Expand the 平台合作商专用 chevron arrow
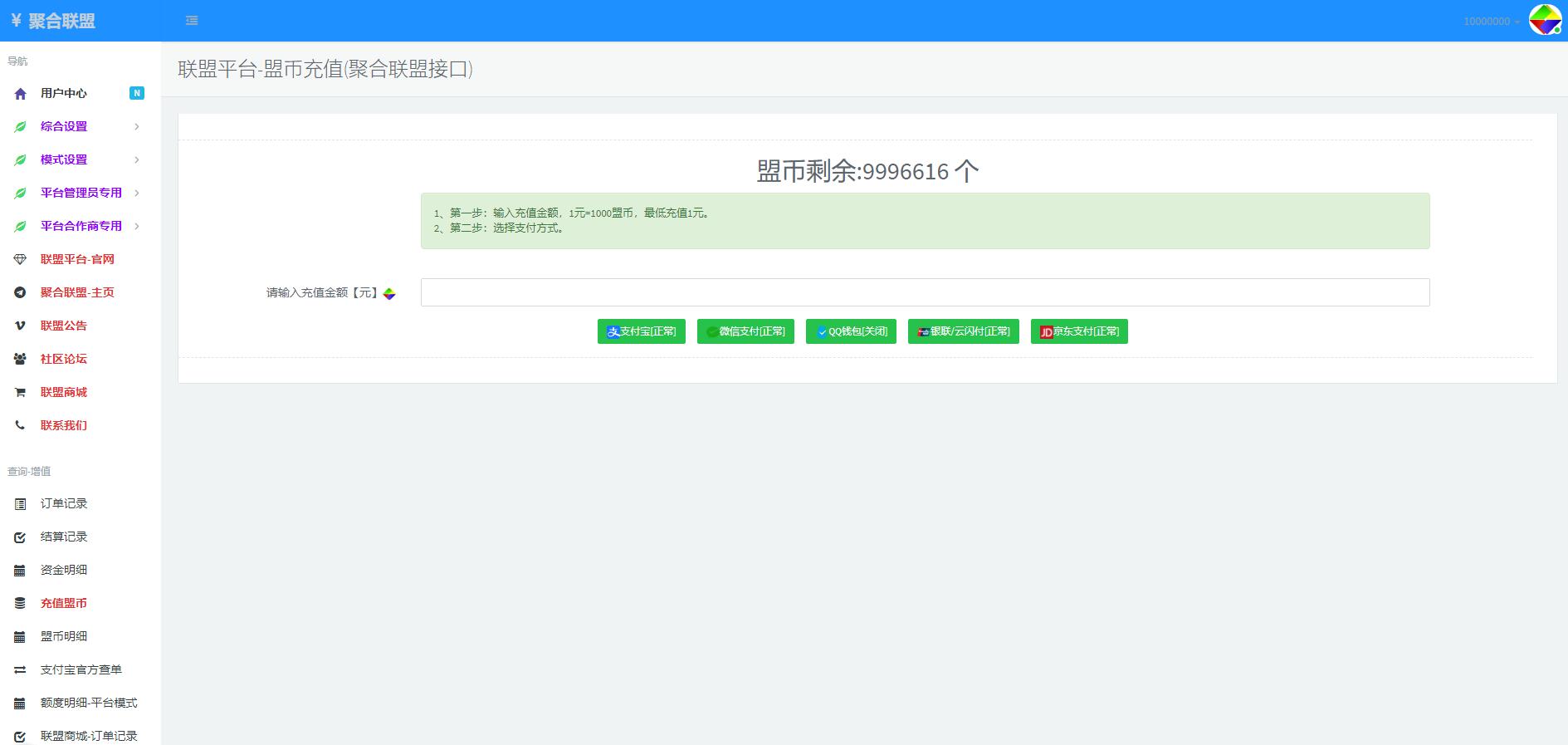 (x=137, y=226)
